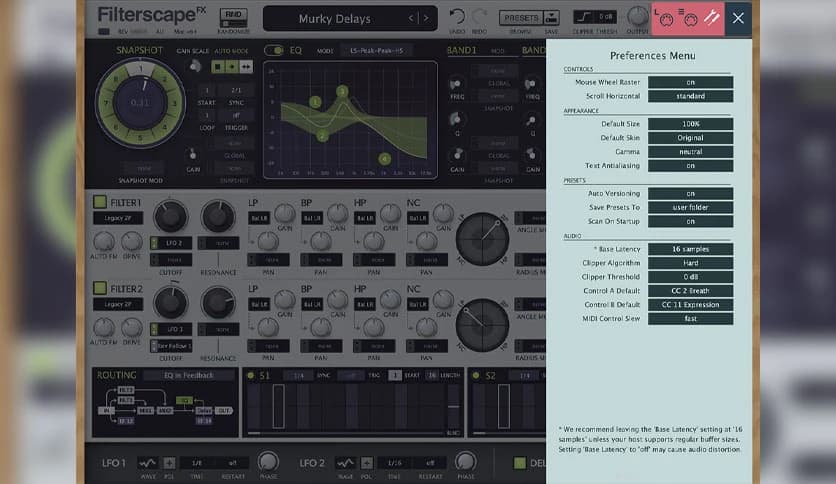Go to previous preset with left arrow

[411, 18]
